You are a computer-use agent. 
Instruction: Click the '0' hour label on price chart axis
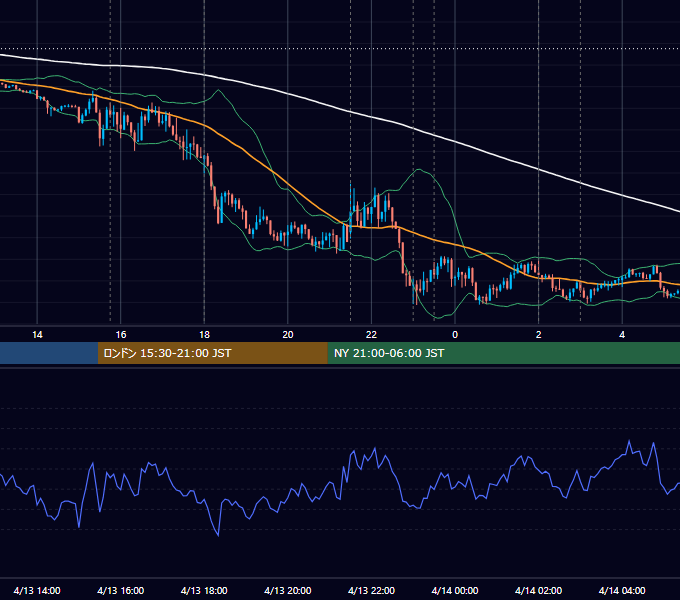tap(455, 334)
